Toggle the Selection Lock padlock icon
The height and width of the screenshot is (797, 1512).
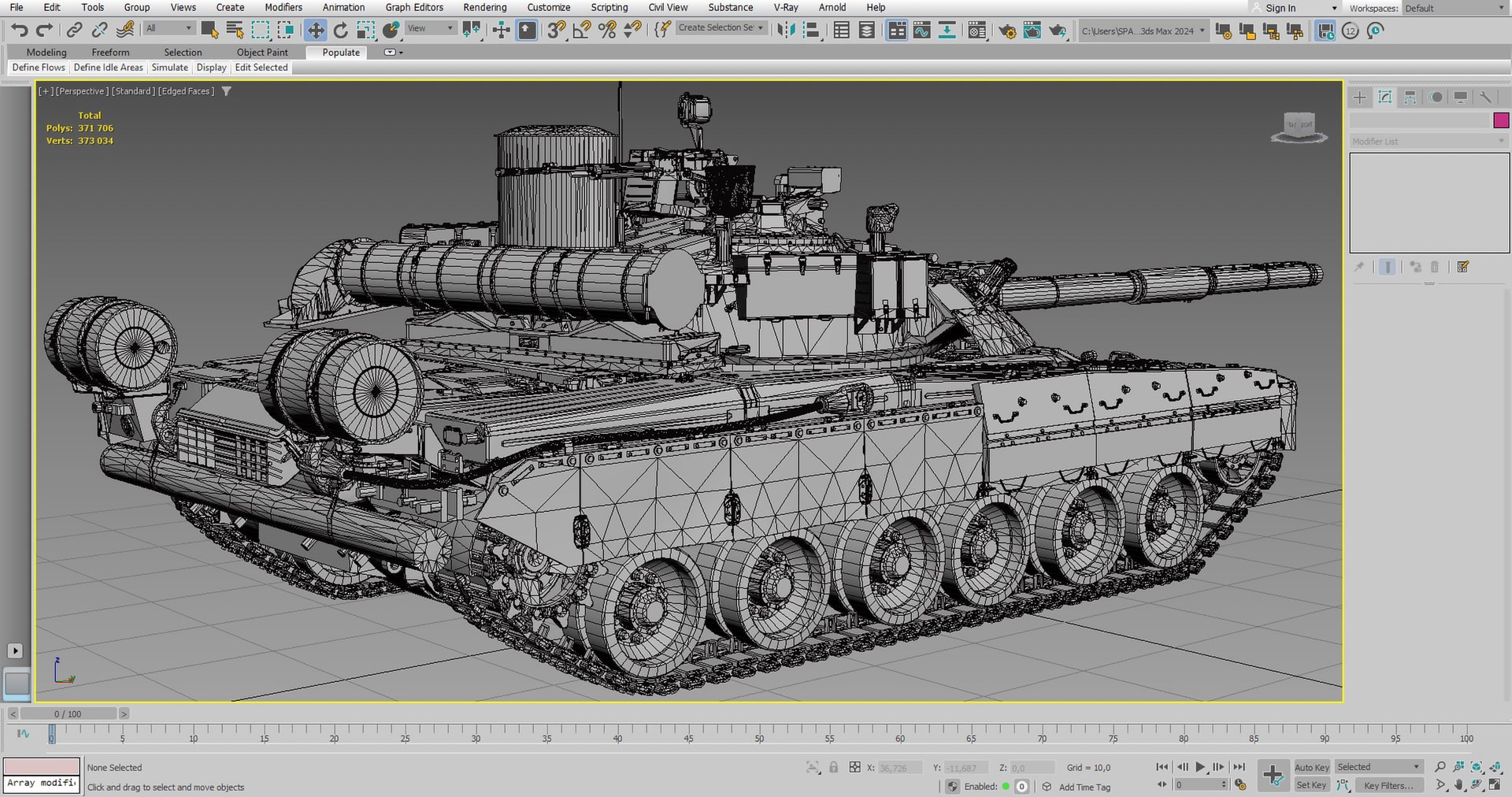(833, 767)
